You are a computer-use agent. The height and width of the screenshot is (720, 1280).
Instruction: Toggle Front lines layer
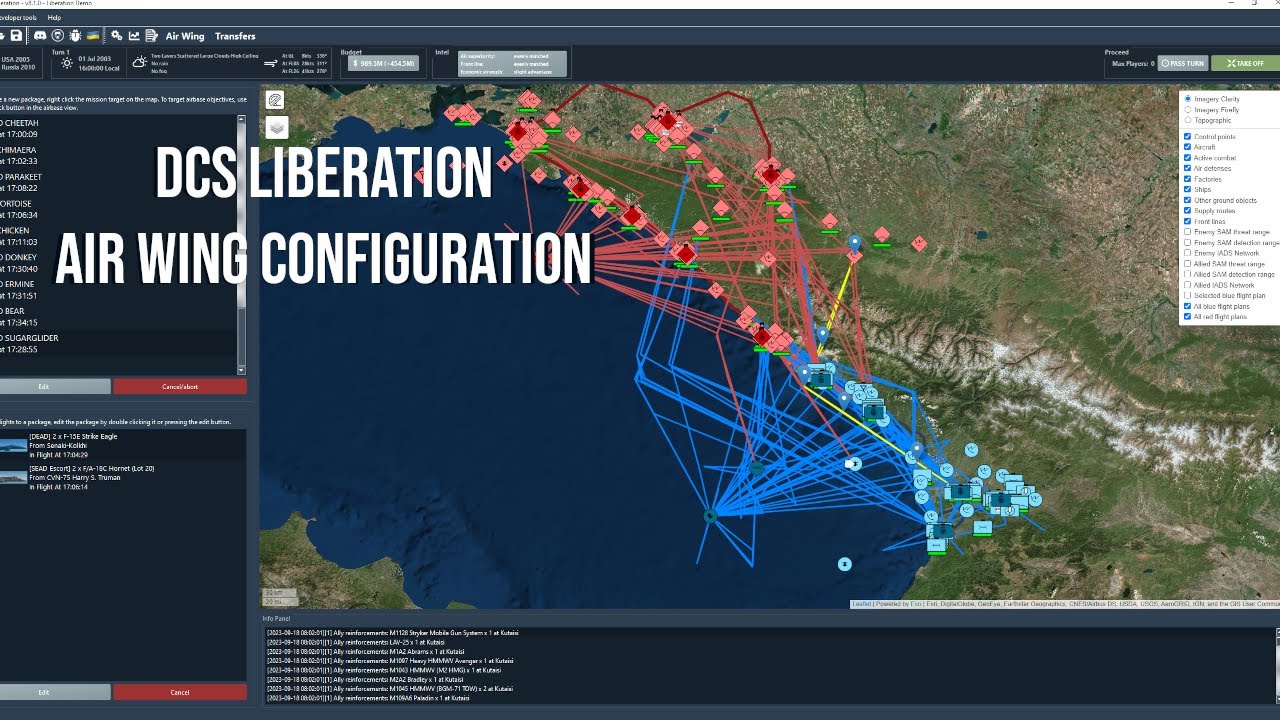[x=1187, y=221]
